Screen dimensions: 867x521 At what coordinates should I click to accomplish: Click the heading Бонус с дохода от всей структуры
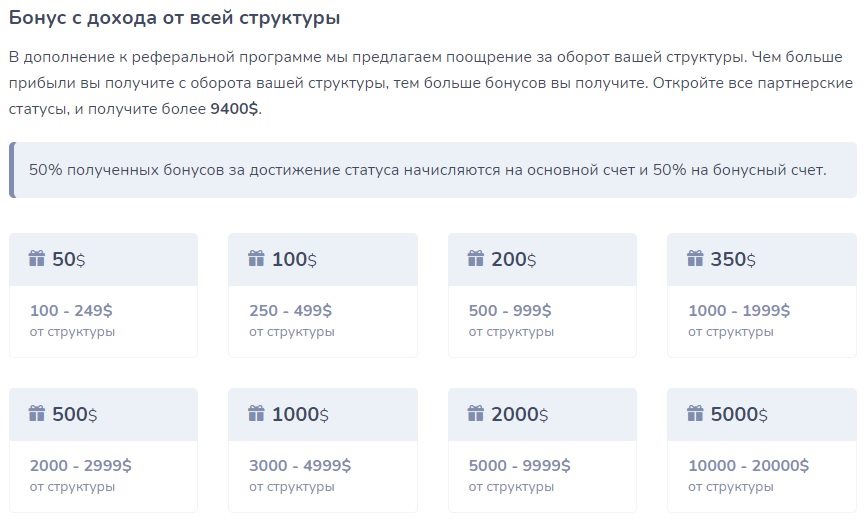click(174, 18)
